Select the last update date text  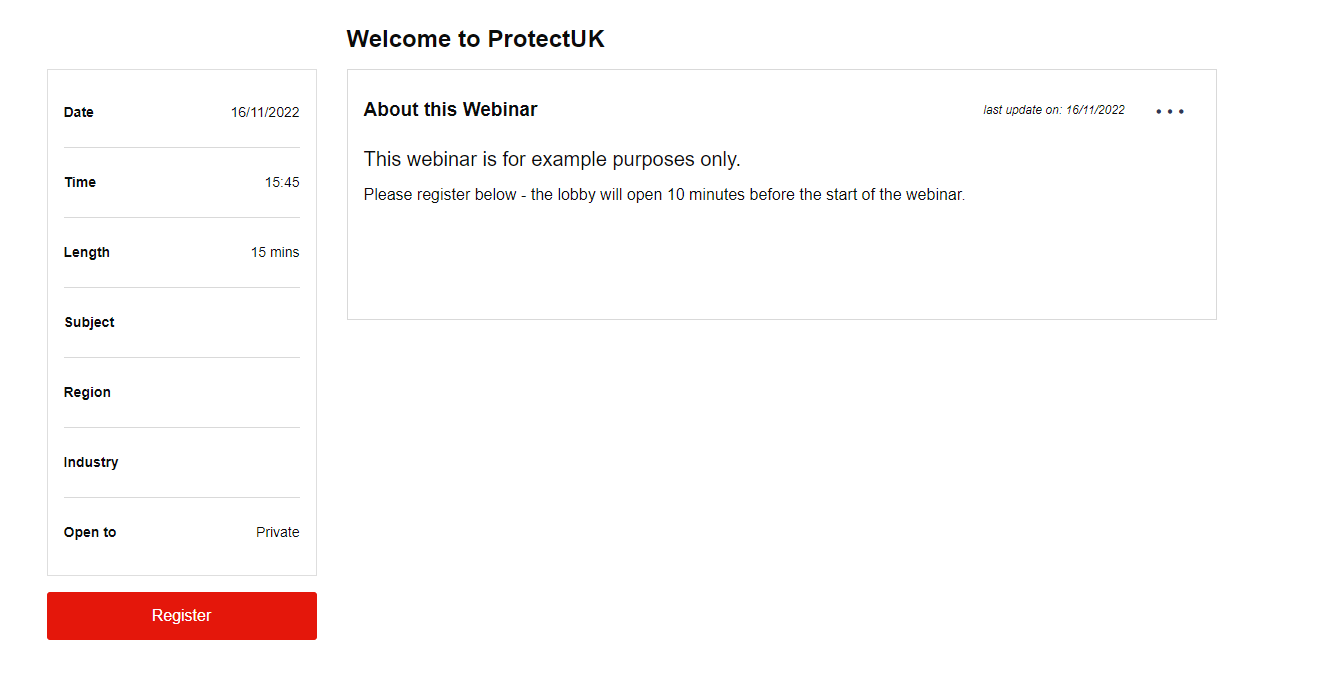[x=1053, y=110]
